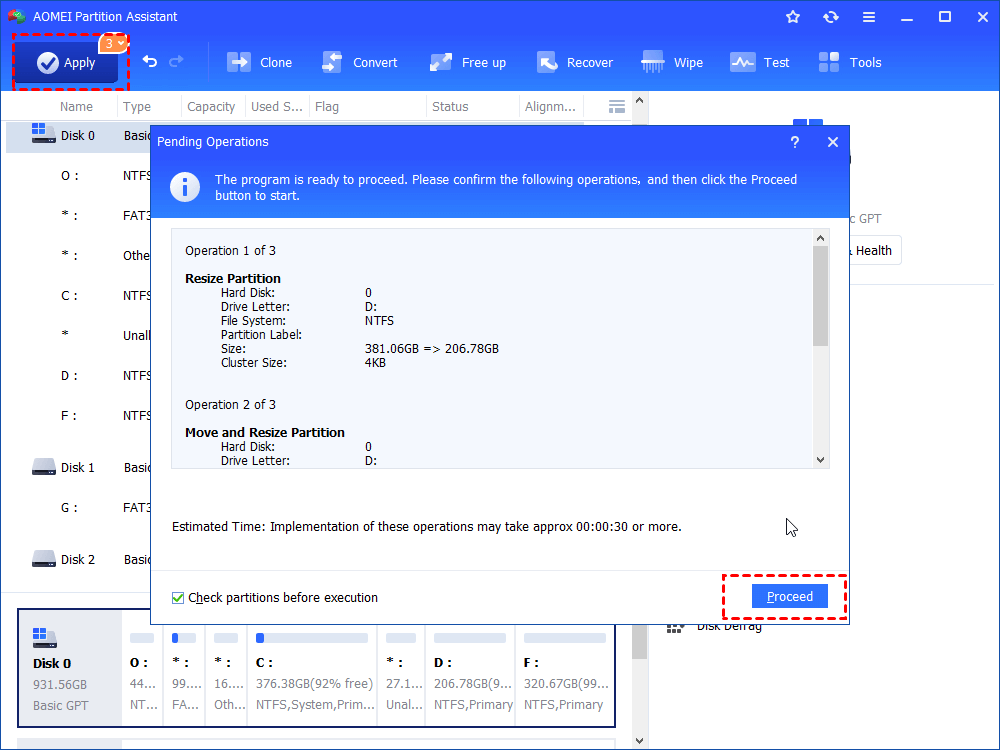Click the operations list scroll down arrow
Image resolution: width=1000 pixels, height=750 pixels.
(x=821, y=460)
